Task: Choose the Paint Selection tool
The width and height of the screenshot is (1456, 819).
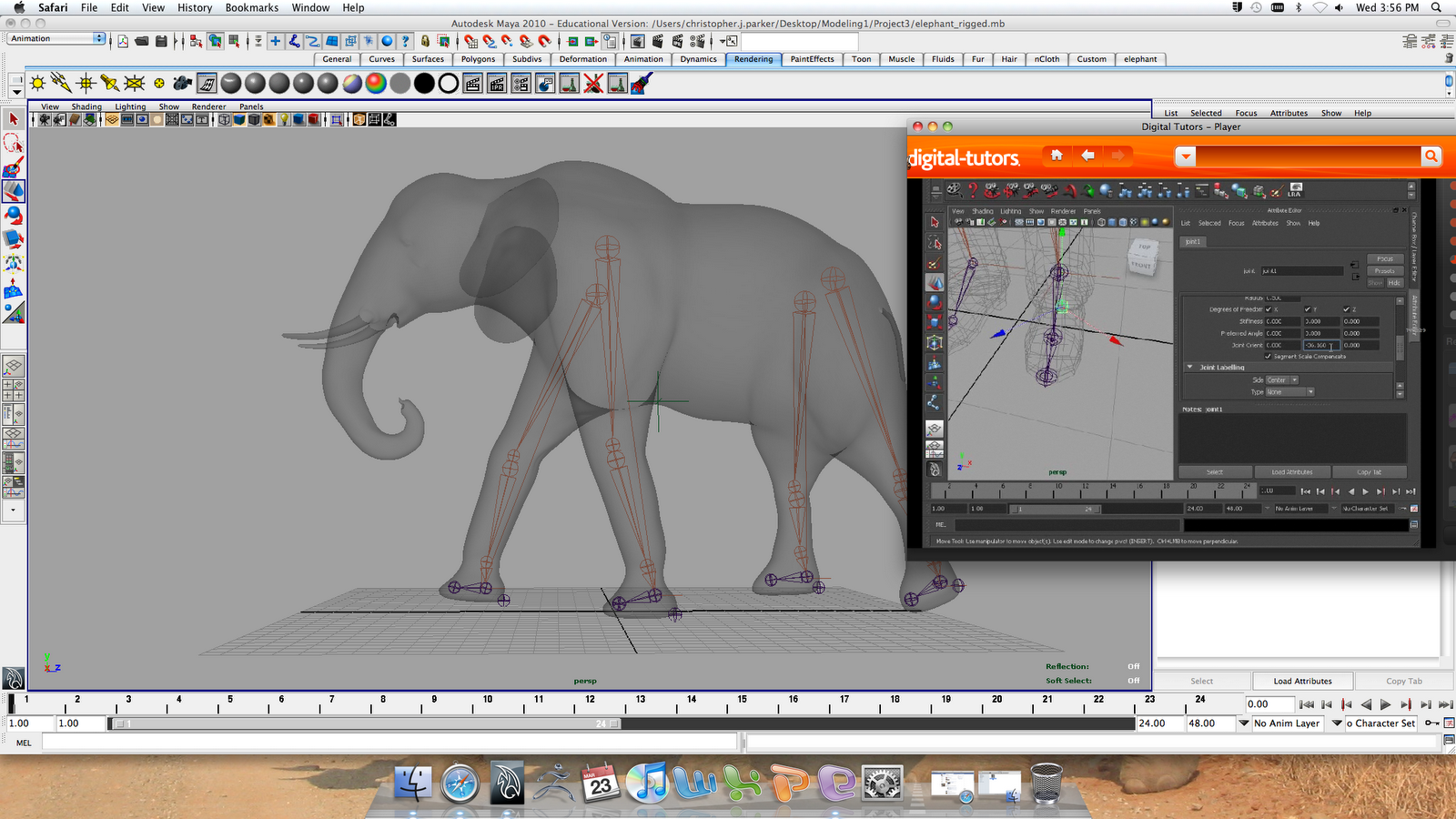Action: (x=14, y=167)
